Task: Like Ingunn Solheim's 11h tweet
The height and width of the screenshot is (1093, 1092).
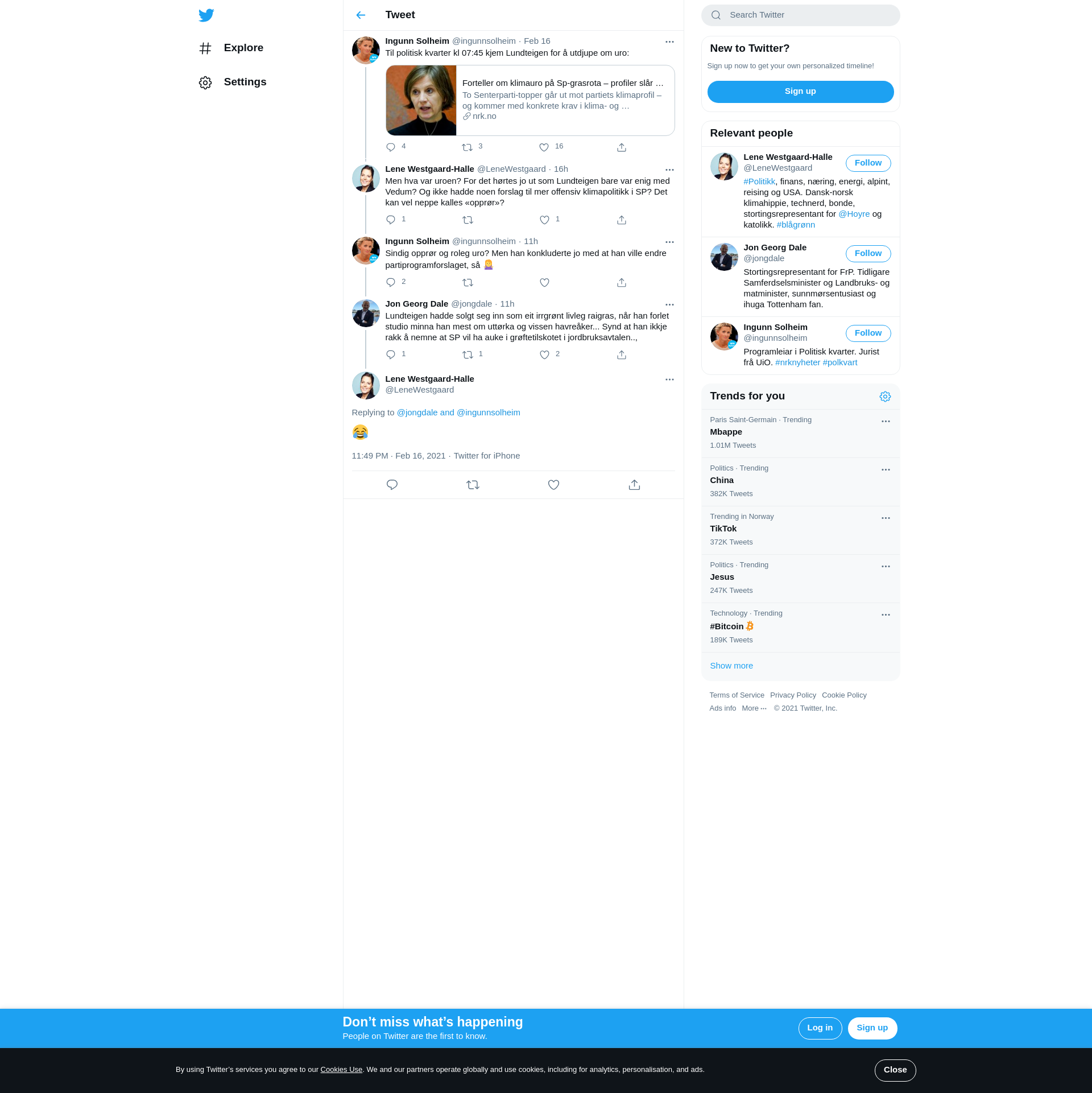Action: (544, 282)
